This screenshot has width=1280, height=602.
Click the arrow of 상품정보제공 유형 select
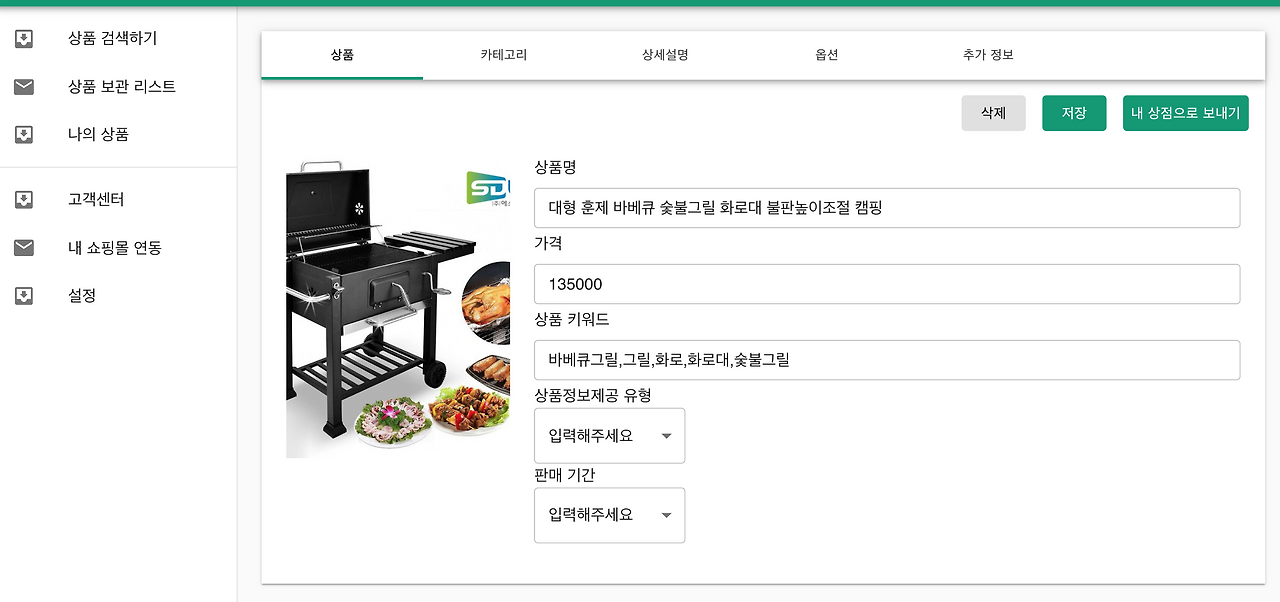666,436
